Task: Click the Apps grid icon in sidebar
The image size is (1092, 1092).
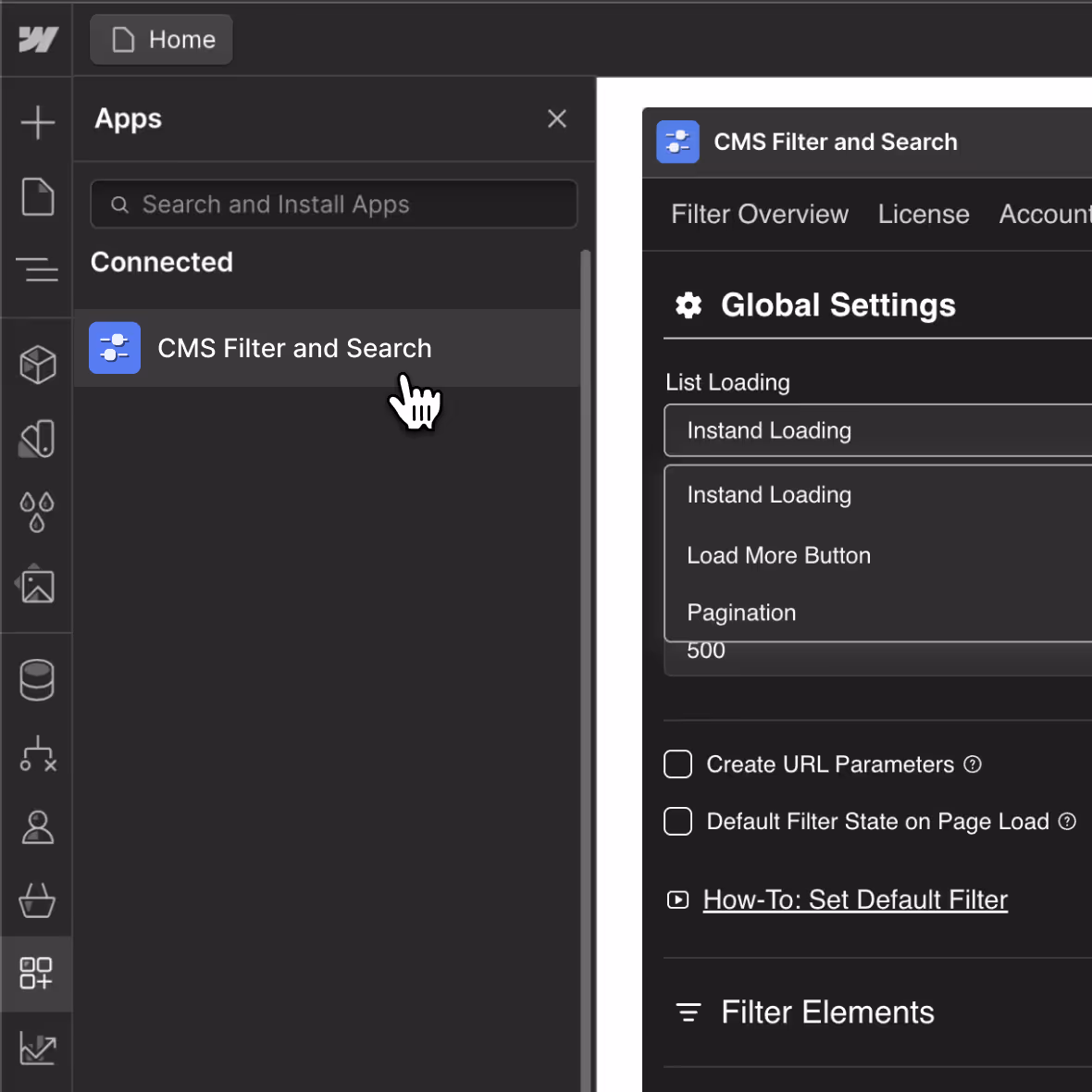Action: click(x=36, y=973)
